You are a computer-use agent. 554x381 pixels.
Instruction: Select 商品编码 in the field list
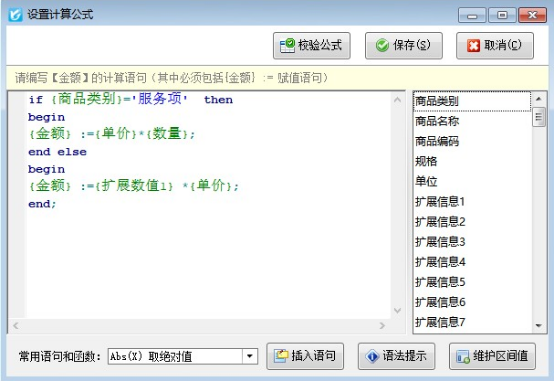click(x=472, y=141)
